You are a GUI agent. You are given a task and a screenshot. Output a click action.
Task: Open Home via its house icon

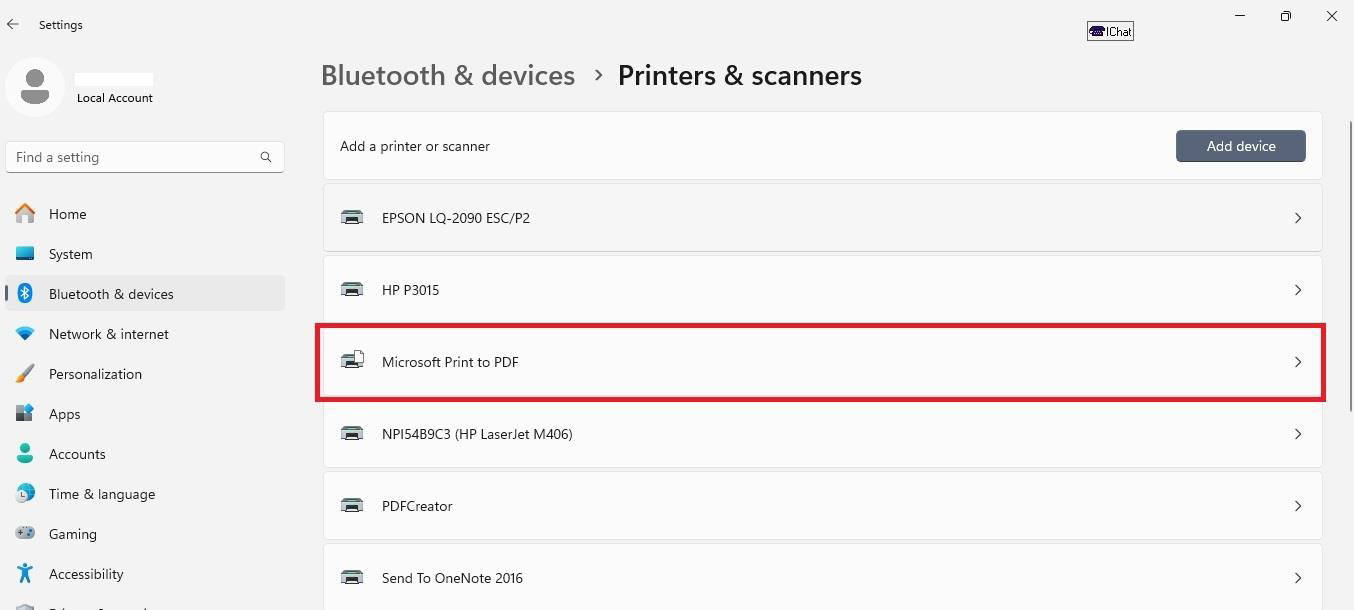click(26, 214)
